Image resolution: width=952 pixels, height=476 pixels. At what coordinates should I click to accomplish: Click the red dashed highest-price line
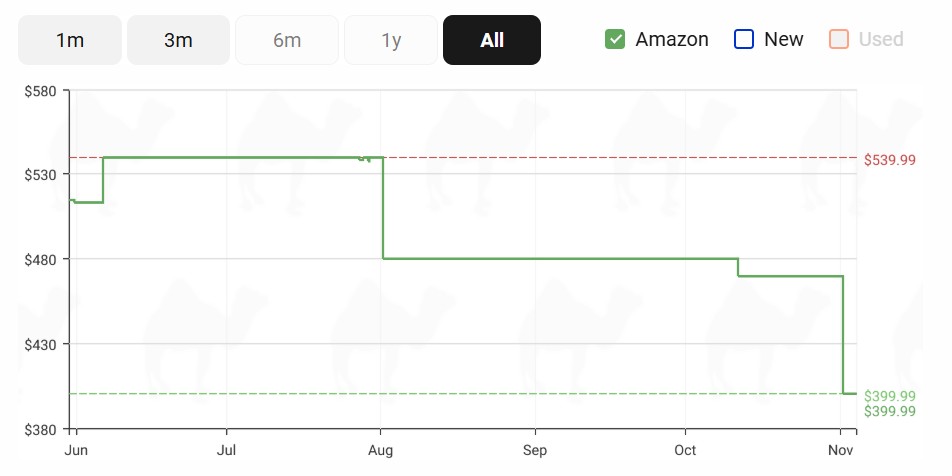coord(600,158)
